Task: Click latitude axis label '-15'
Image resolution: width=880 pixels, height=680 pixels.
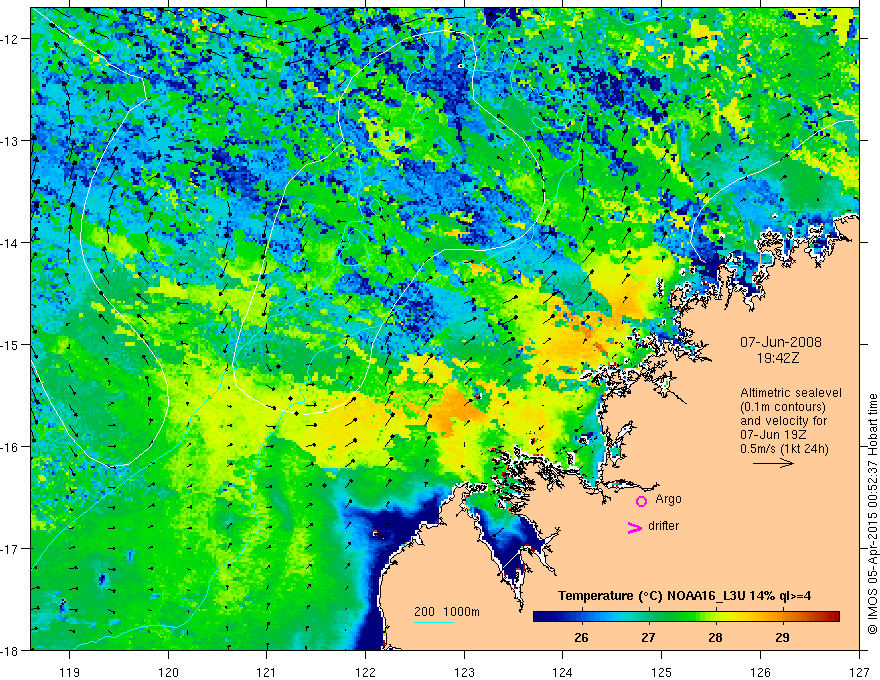Action: point(10,344)
